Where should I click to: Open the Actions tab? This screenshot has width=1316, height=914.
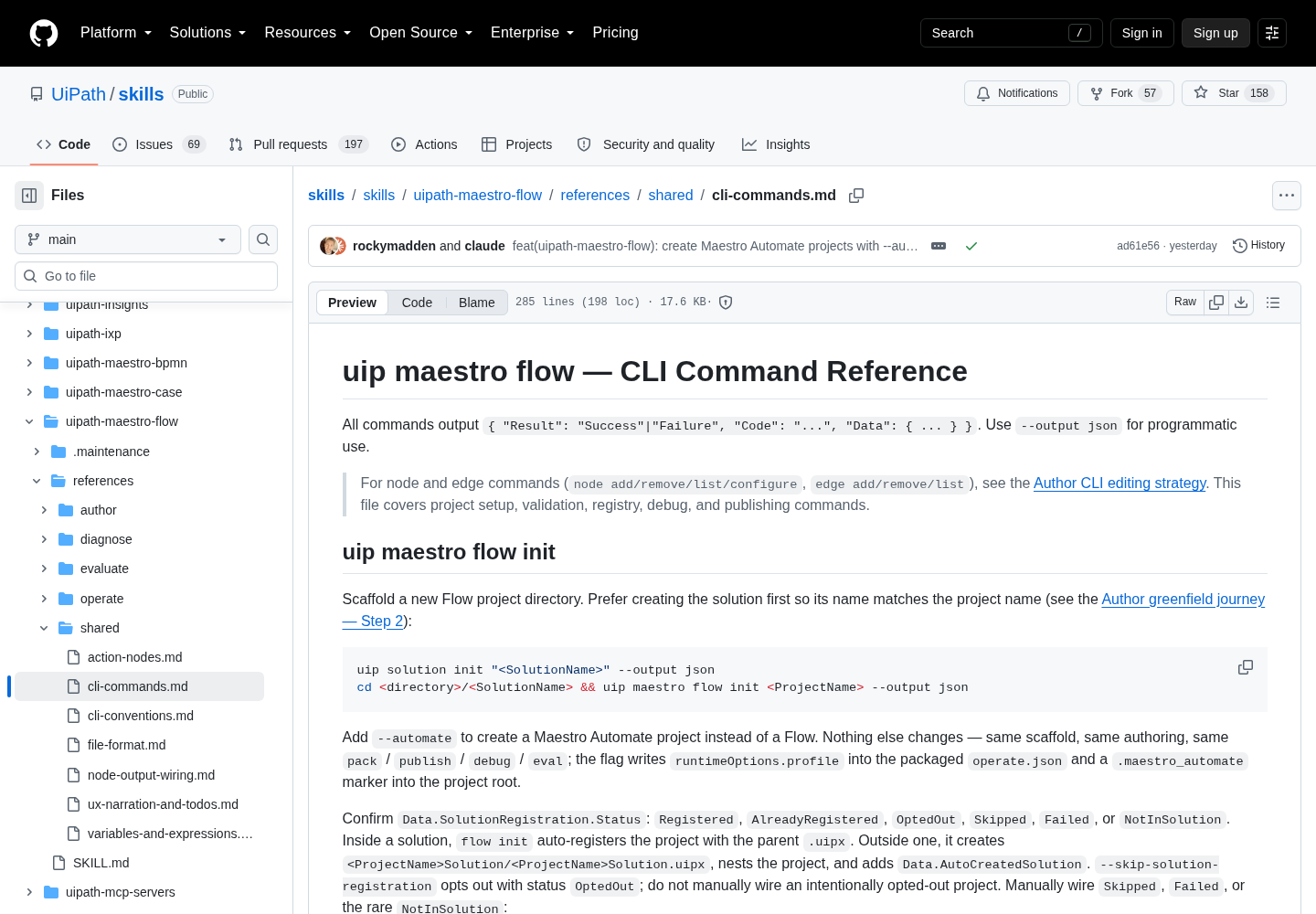coord(424,144)
